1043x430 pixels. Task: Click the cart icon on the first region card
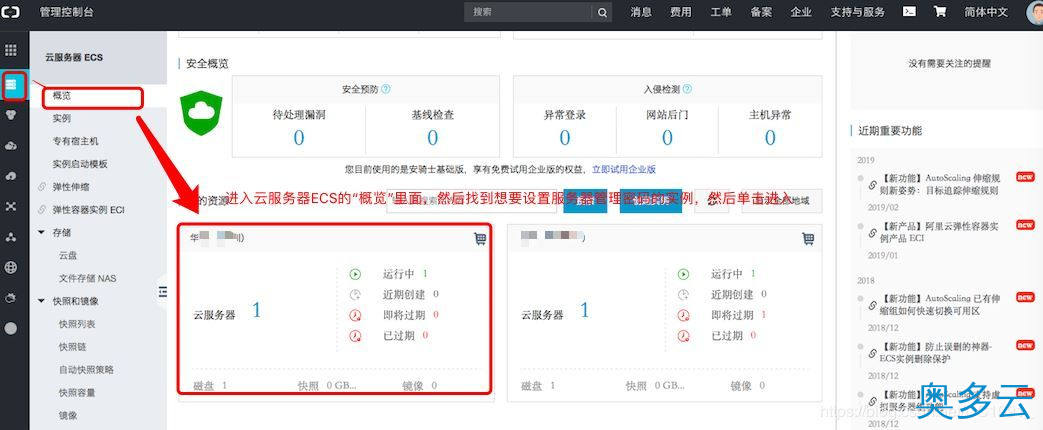[x=480, y=238]
